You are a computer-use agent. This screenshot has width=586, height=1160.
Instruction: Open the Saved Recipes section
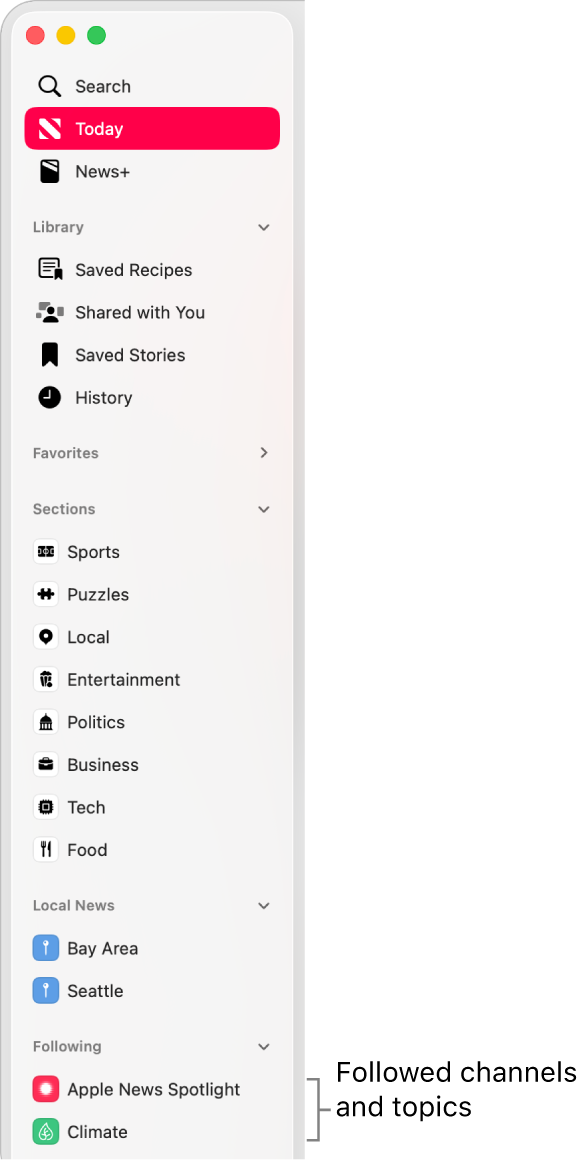[133, 269]
